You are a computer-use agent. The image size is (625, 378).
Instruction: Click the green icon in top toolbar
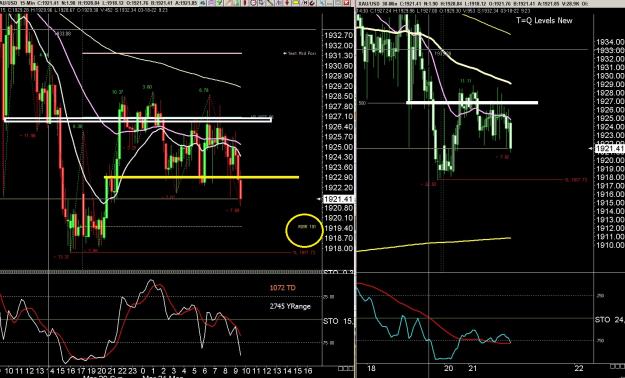pyautogui.click(x=218, y=3)
